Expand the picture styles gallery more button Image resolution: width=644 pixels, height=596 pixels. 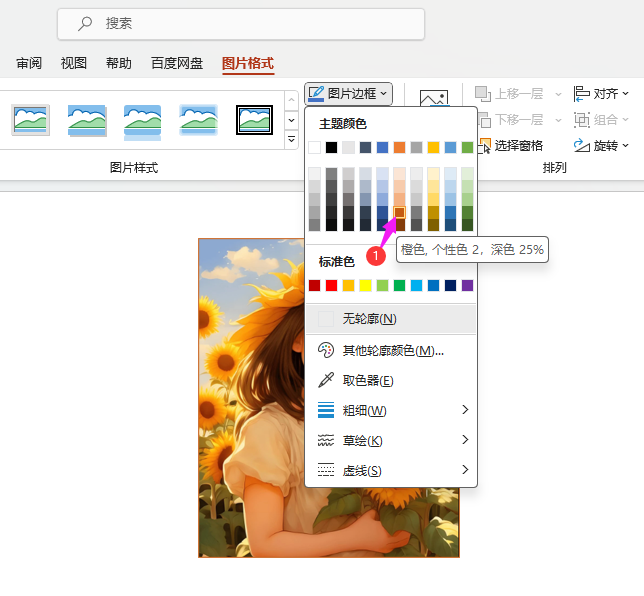click(x=291, y=139)
